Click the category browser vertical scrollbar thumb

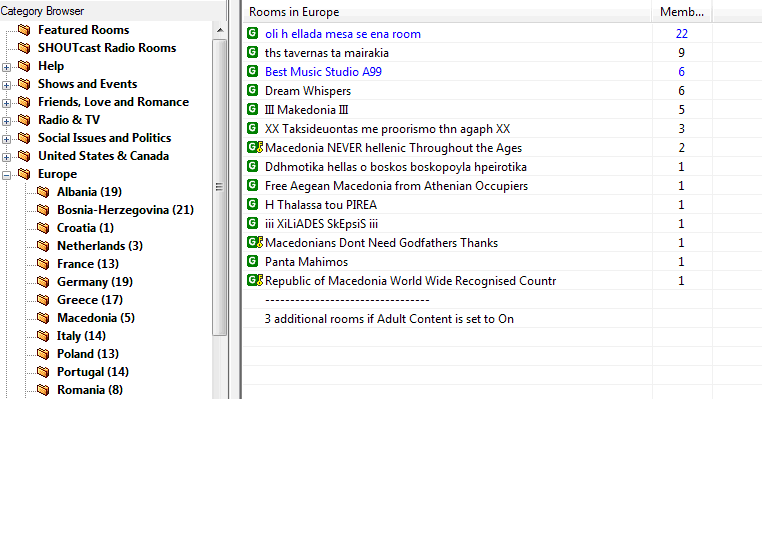point(220,187)
